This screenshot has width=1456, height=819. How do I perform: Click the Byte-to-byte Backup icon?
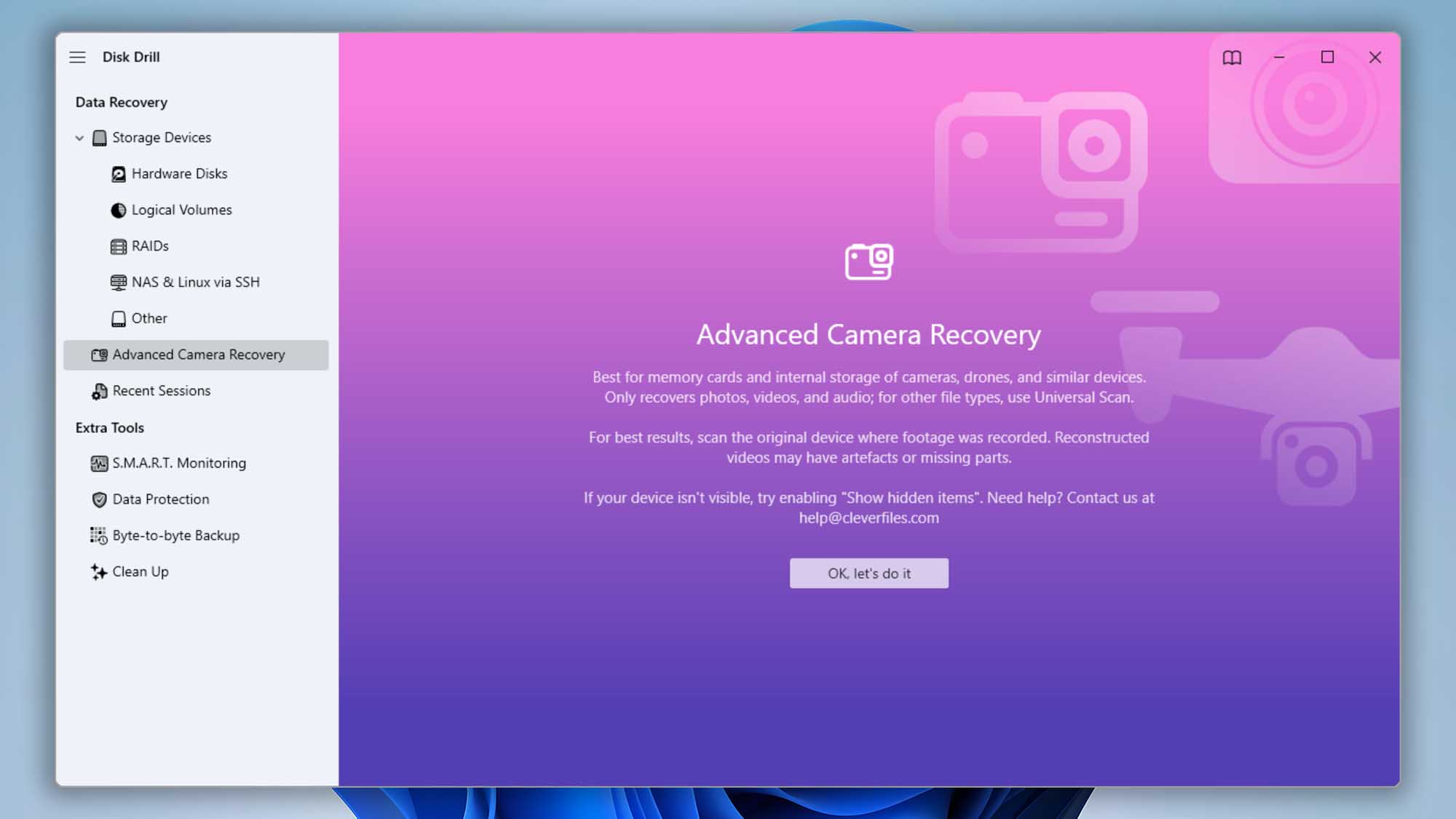99,536
